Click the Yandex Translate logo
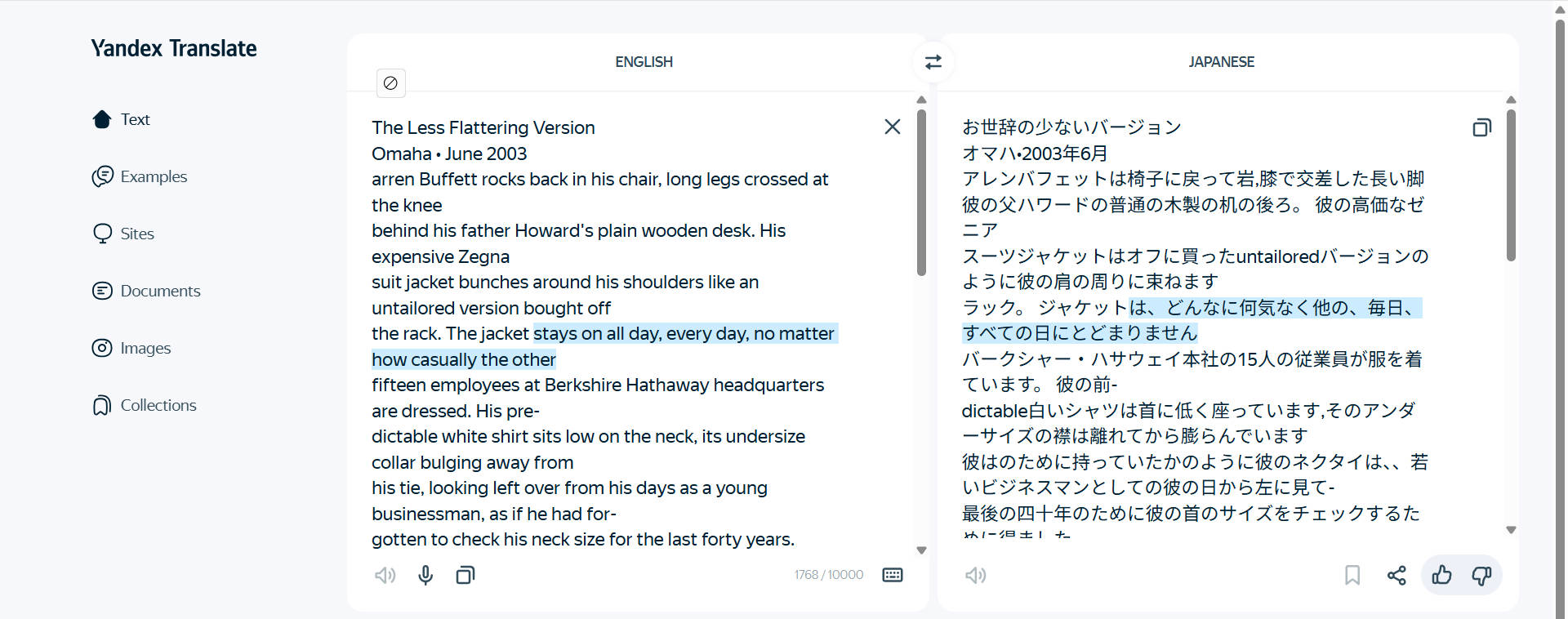 [x=174, y=48]
